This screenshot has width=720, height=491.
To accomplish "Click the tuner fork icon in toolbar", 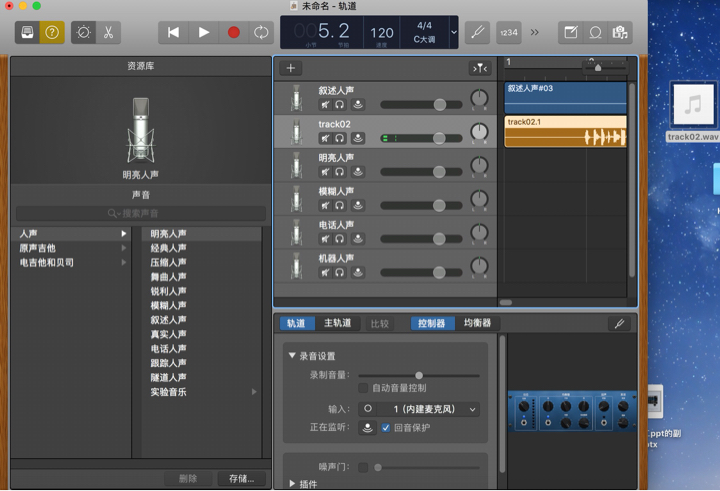I will [478, 32].
